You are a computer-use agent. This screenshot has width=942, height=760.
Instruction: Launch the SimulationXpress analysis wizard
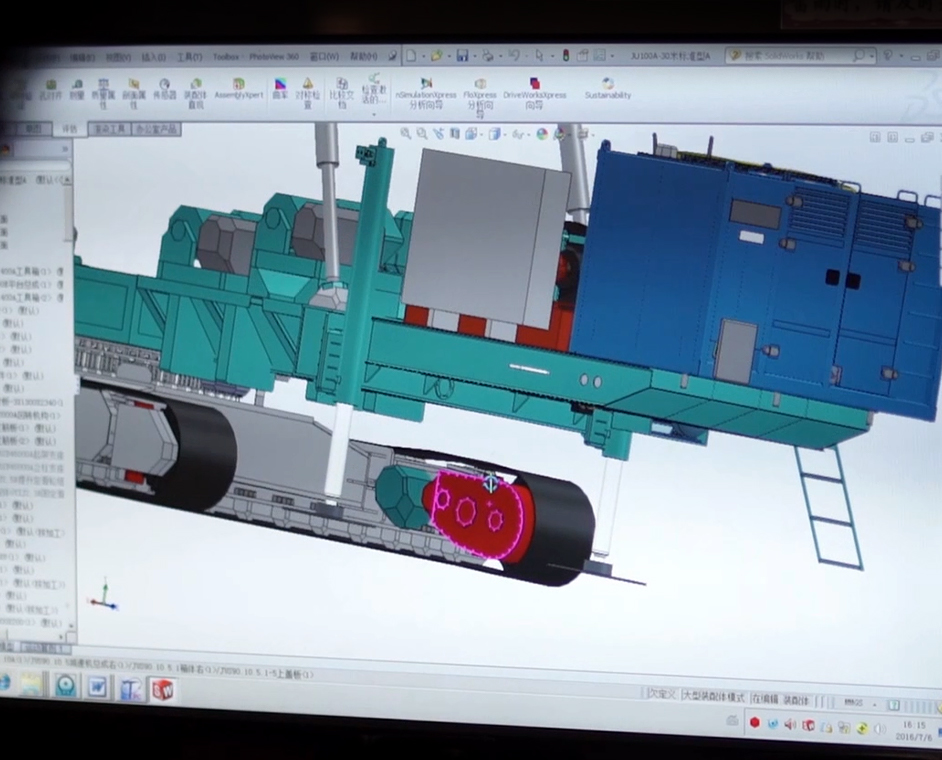click(x=426, y=94)
